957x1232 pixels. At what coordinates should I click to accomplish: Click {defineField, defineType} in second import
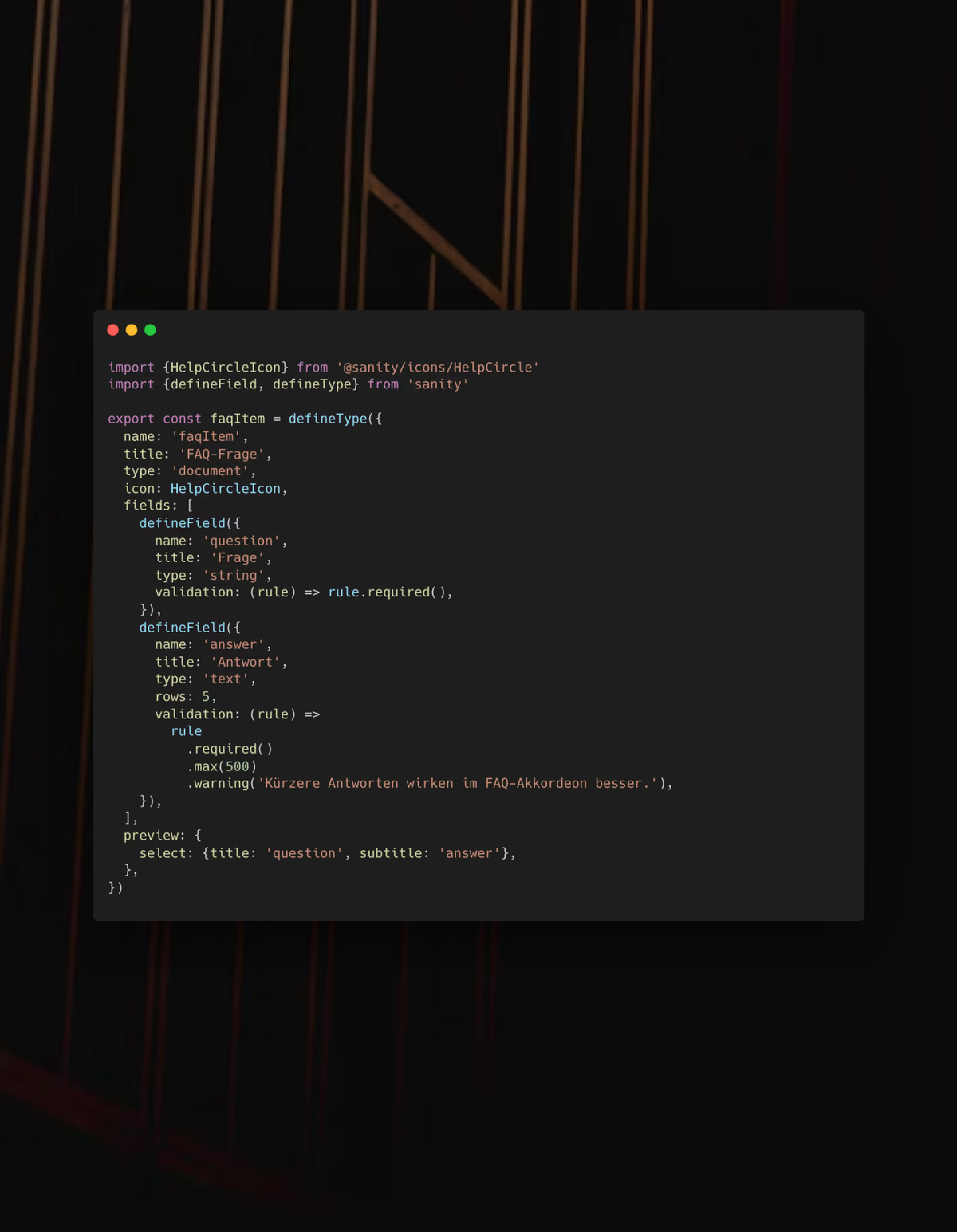pos(261,384)
